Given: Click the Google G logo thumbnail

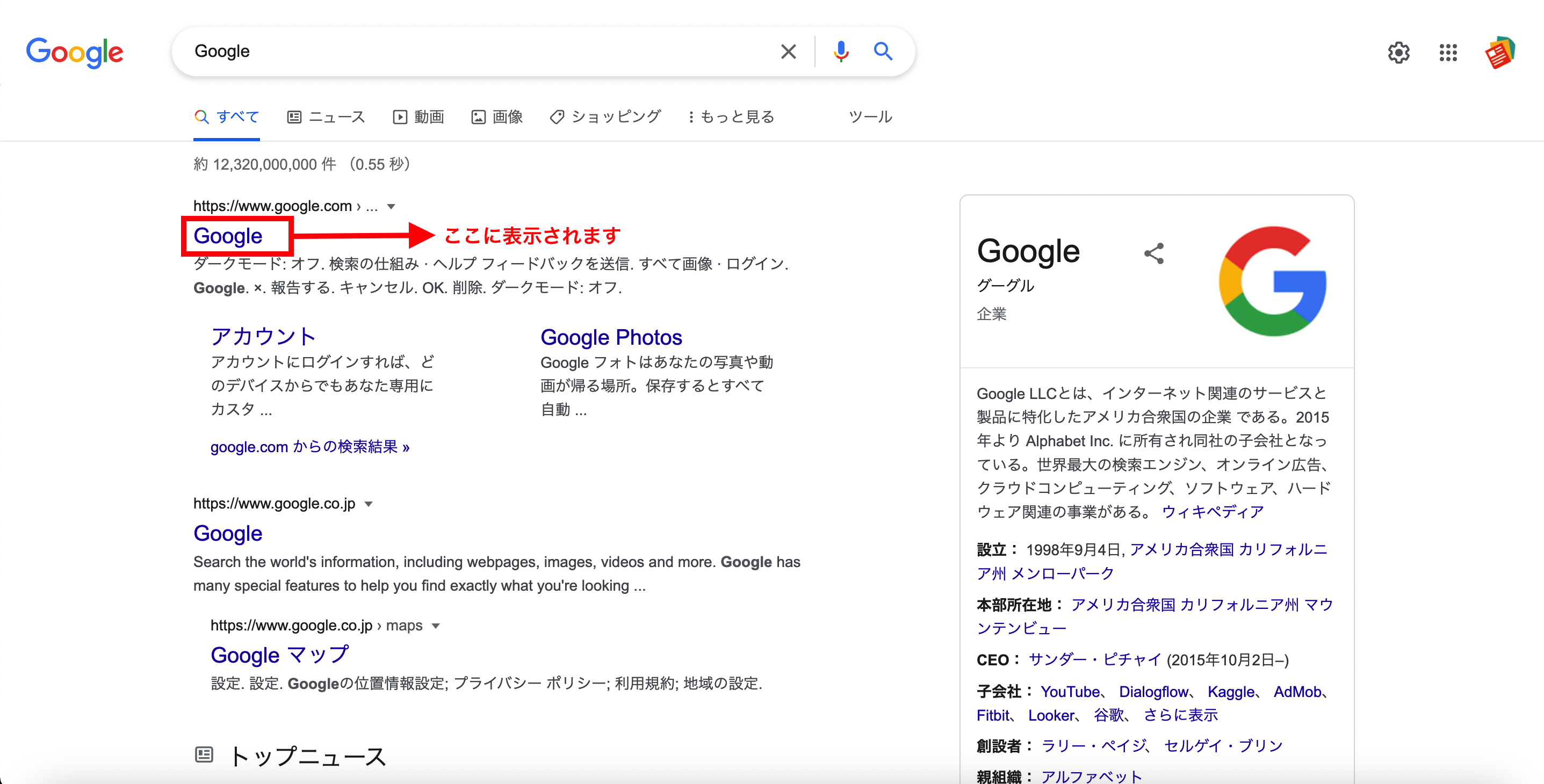Looking at the screenshot, I should 1273,281.
